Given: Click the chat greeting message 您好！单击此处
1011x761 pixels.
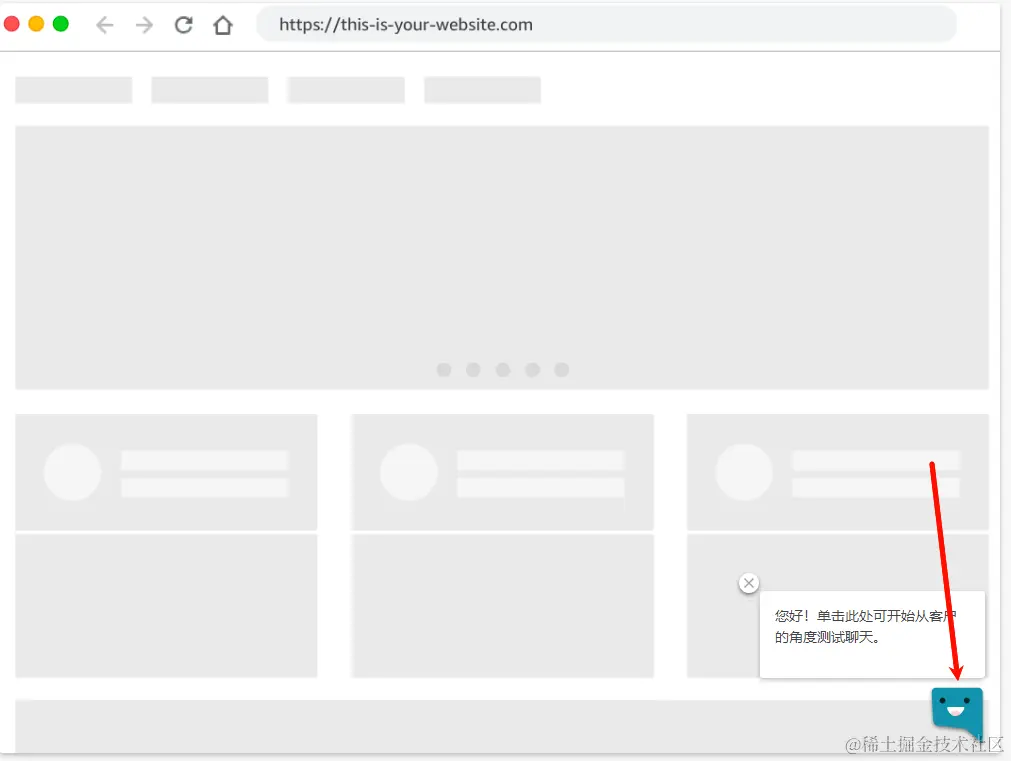Looking at the screenshot, I should (x=872, y=634).
